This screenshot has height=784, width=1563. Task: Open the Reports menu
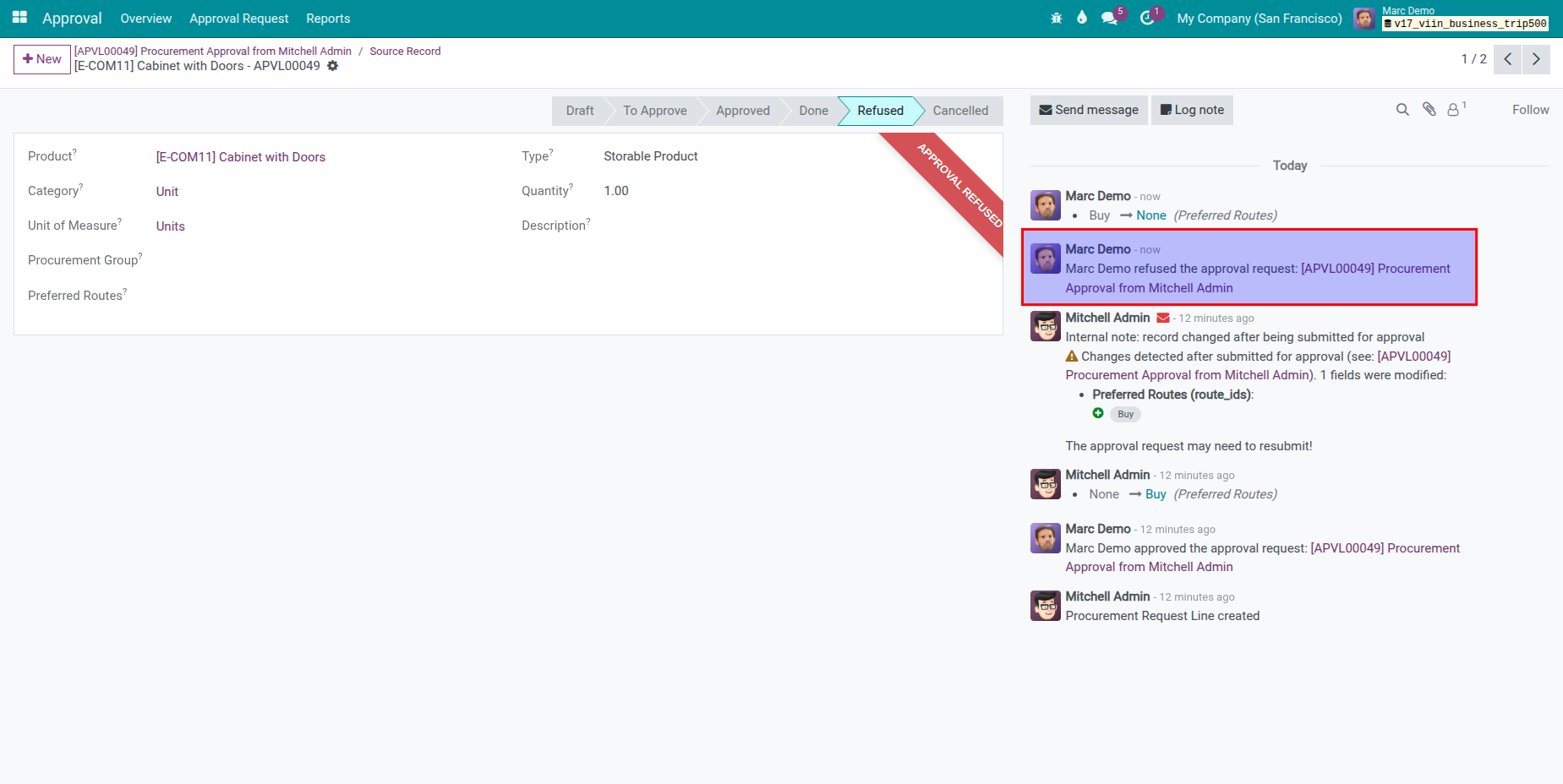tap(328, 18)
